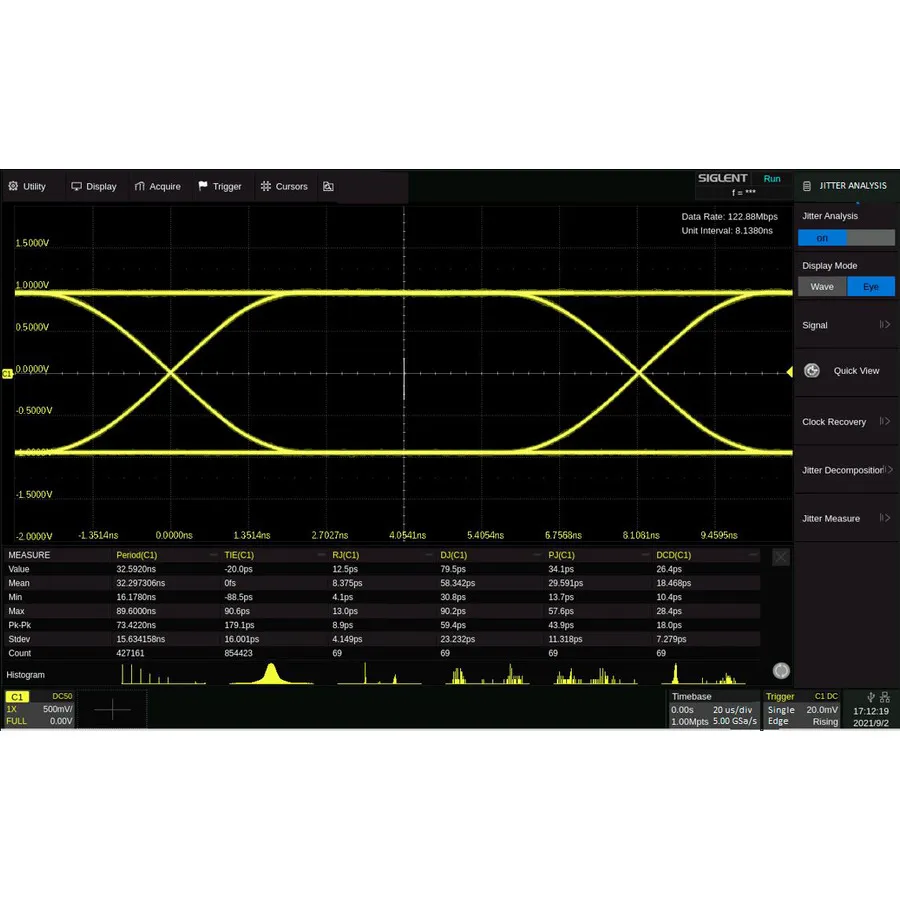Open the Jitter Decomposition submenu
This screenshot has width=900, height=900.
click(x=843, y=470)
